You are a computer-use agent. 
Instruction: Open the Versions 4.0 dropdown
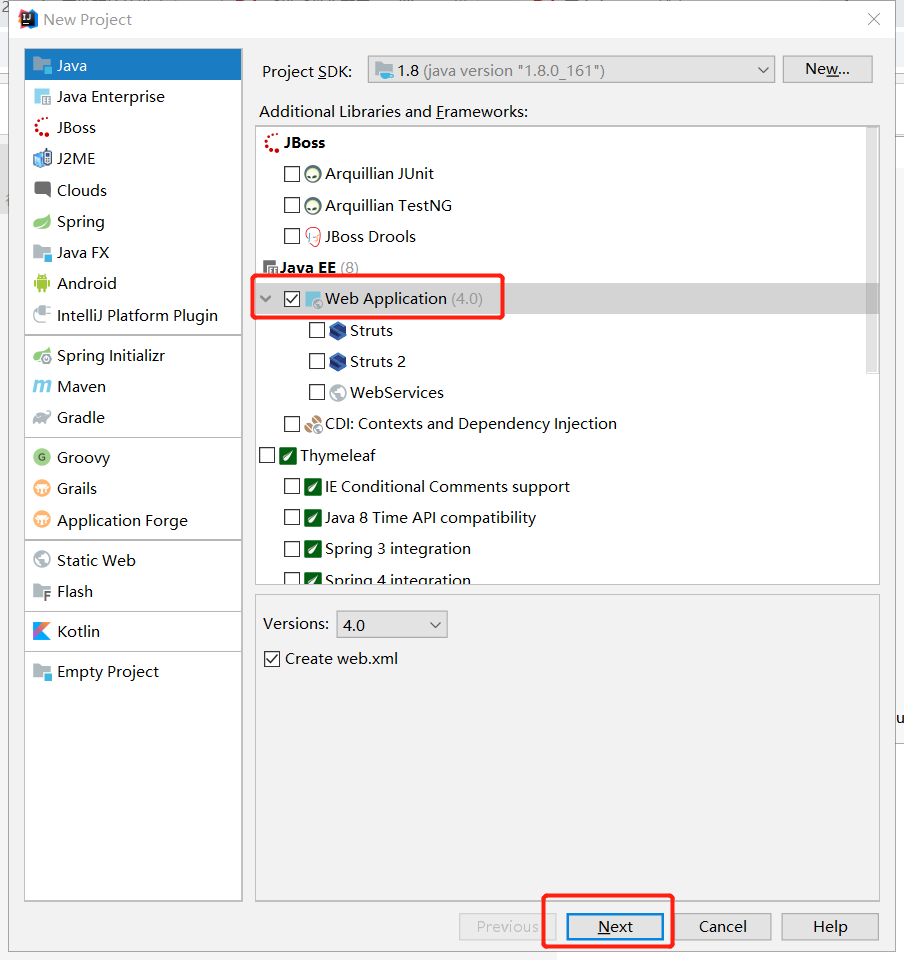[392, 624]
